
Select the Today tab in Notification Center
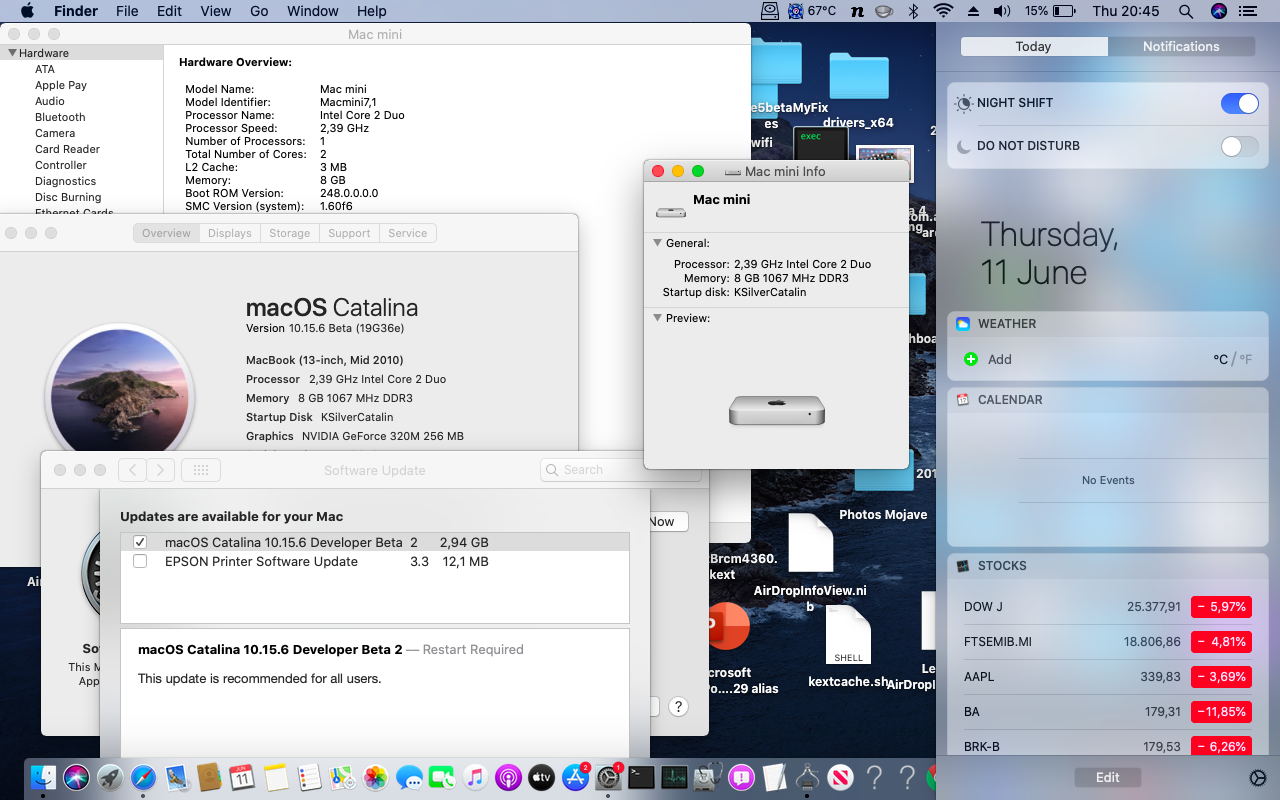point(1033,46)
